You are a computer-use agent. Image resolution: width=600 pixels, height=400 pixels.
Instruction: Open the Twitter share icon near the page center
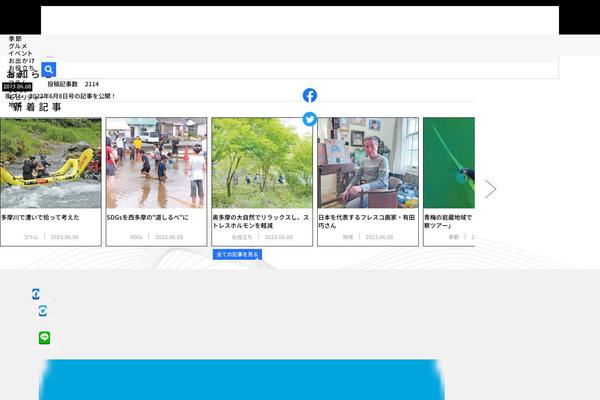click(x=310, y=119)
